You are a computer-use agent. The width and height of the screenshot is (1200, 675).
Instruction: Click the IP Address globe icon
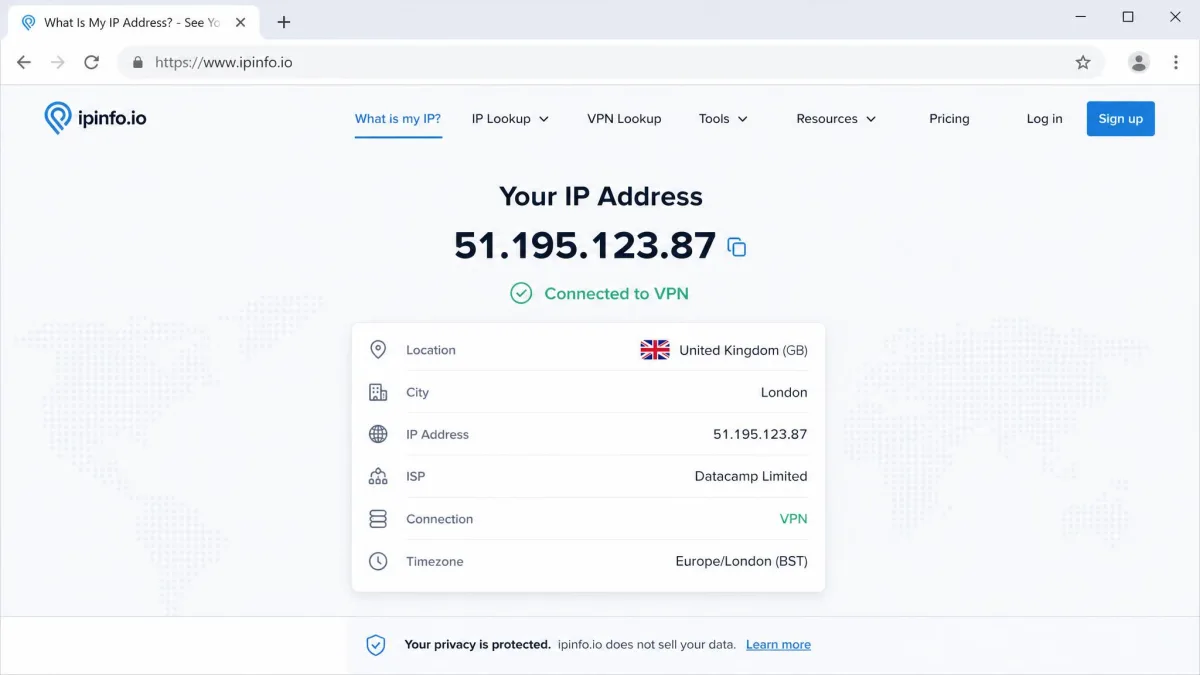pos(378,434)
